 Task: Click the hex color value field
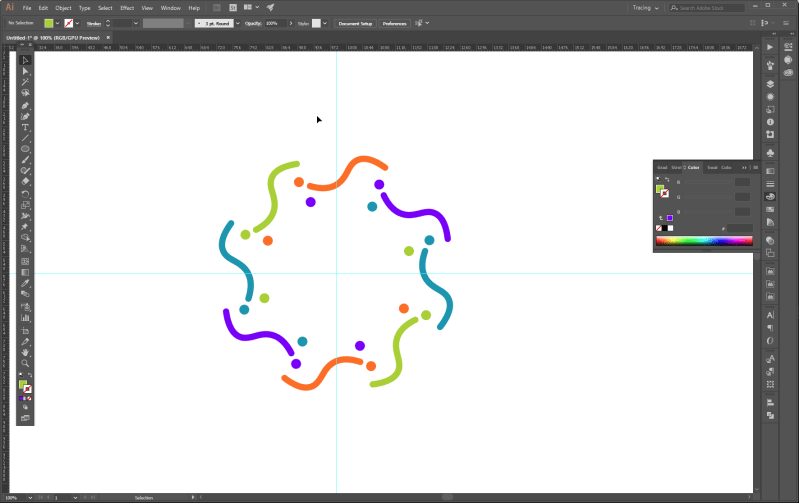coord(739,228)
